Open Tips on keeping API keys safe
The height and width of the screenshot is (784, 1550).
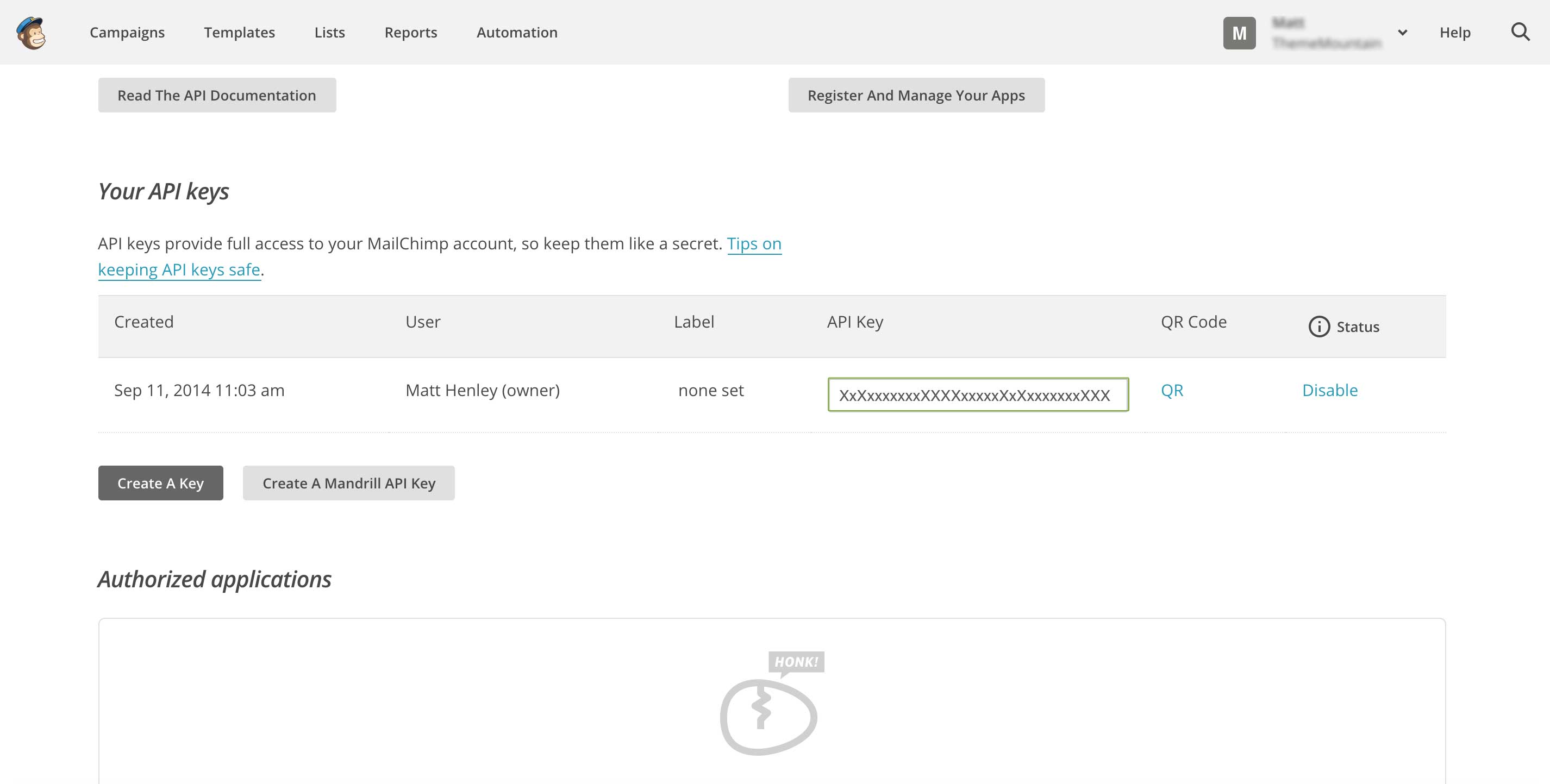click(x=754, y=244)
